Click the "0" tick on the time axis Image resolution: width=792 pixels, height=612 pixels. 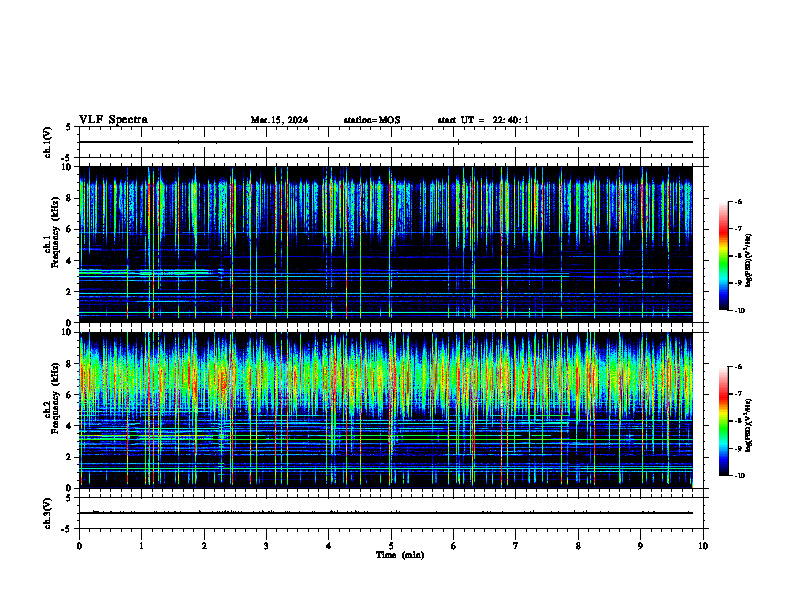(x=79, y=546)
